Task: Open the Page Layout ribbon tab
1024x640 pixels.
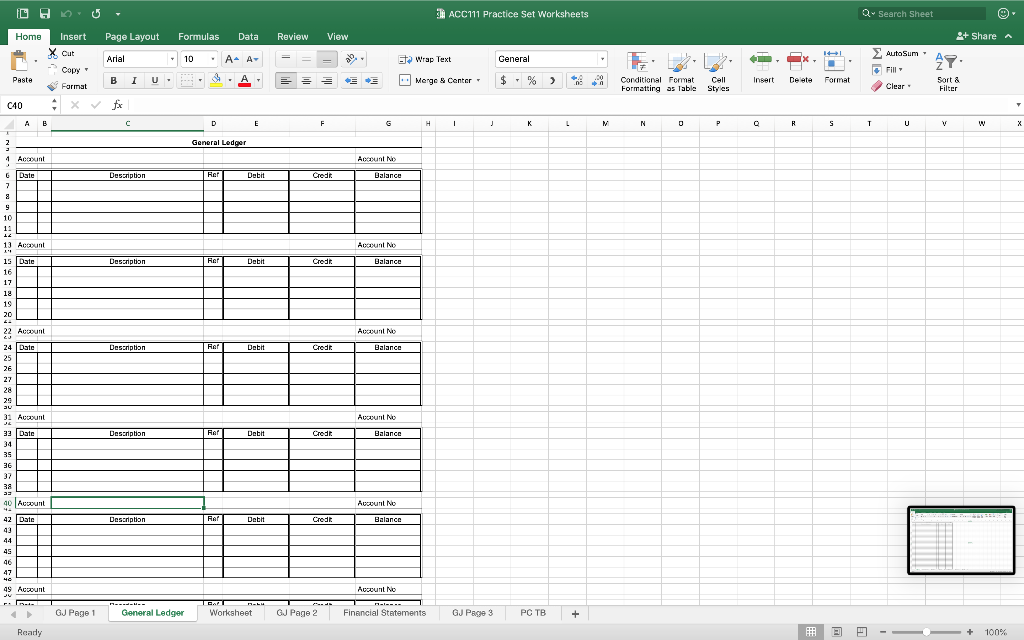Action: tap(132, 37)
